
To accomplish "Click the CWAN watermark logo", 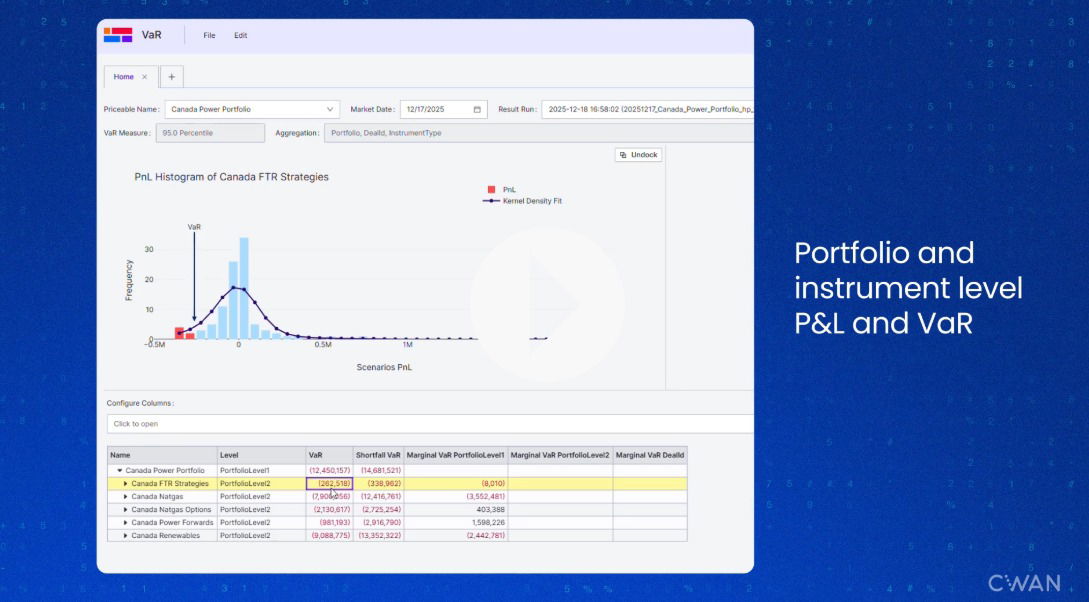I will 1023,581.
